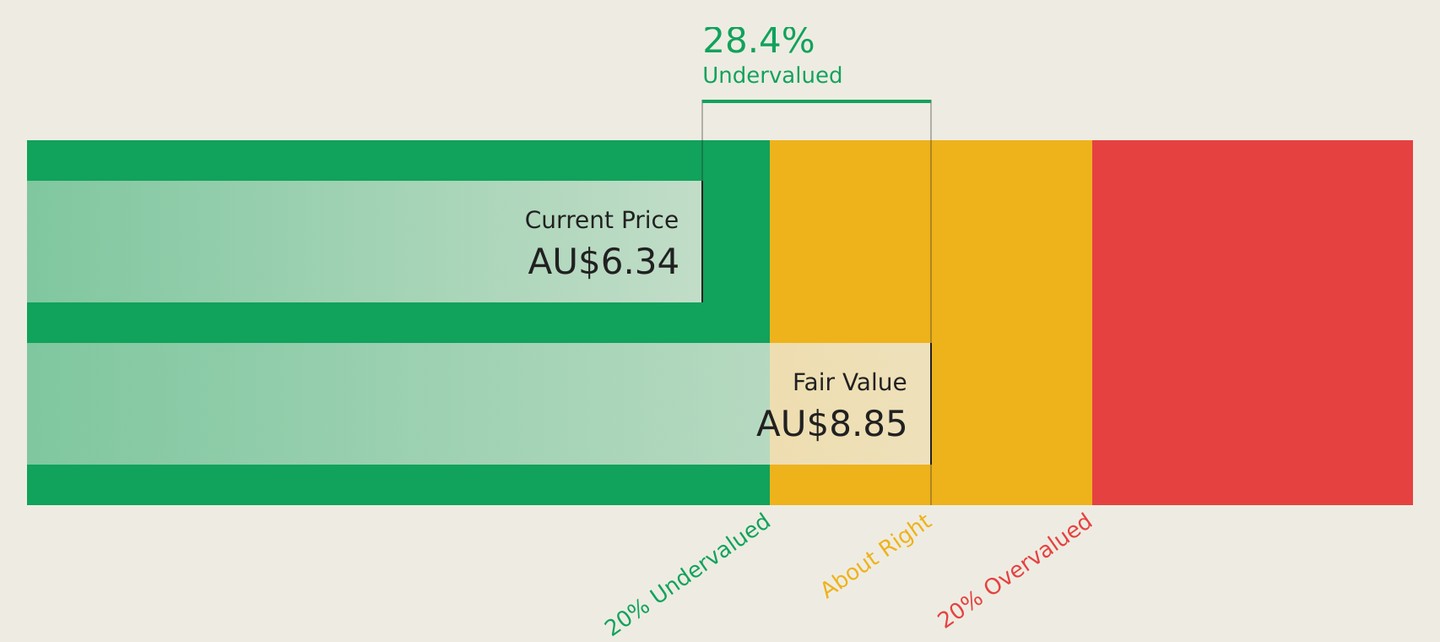
Task: Click the orange zone right of fair value line
Action: click(x=1011, y=322)
